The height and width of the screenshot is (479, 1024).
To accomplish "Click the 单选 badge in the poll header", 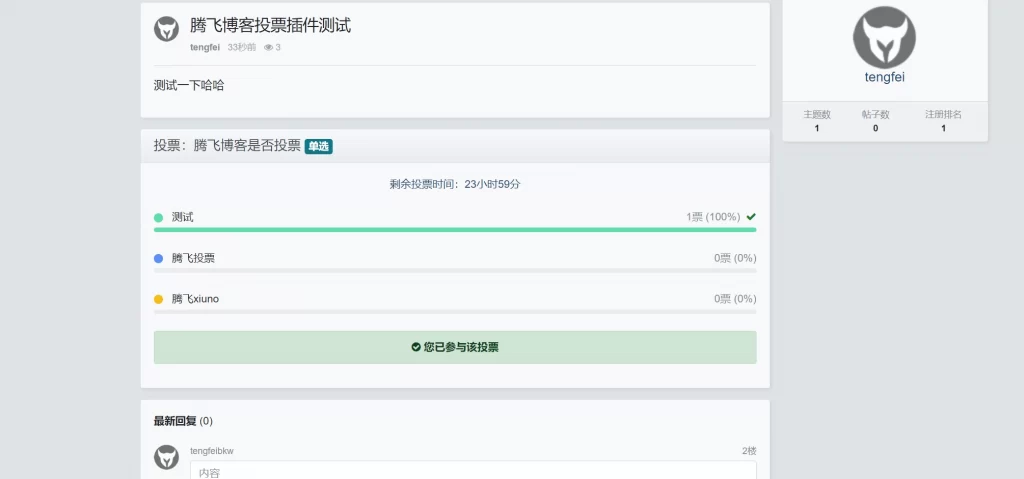I will (x=318, y=146).
